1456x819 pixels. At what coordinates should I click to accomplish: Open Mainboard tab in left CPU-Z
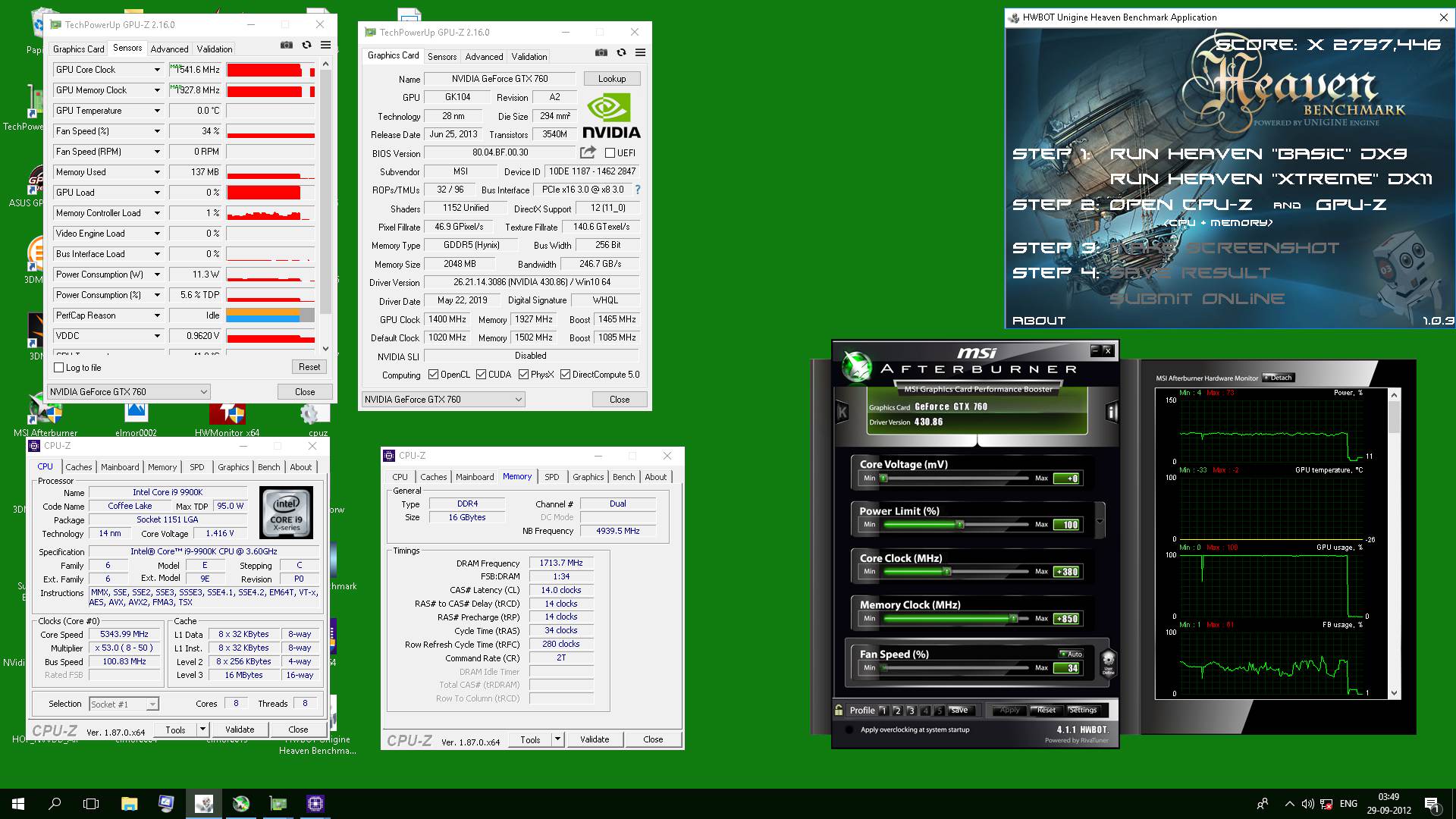point(120,467)
